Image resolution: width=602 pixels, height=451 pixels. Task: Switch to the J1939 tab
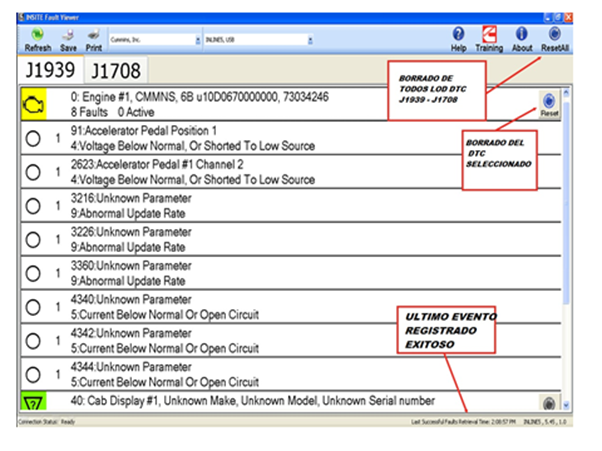pyautogui.click(x=49, y=70)
